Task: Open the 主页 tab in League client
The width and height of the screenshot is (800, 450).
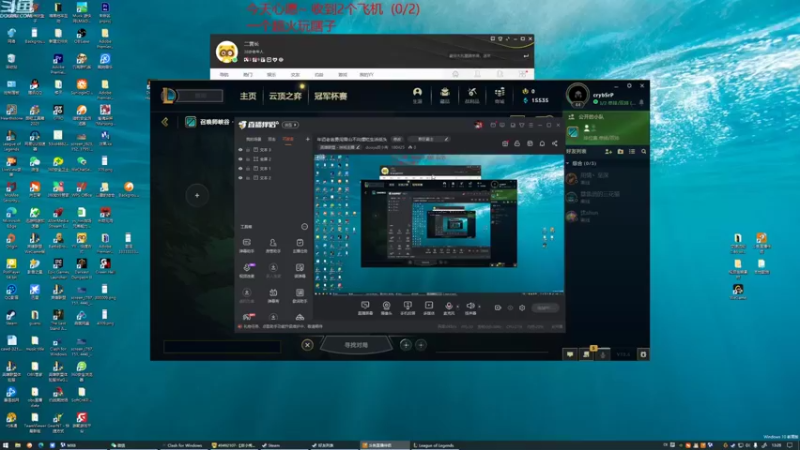Action: [248, 96]
